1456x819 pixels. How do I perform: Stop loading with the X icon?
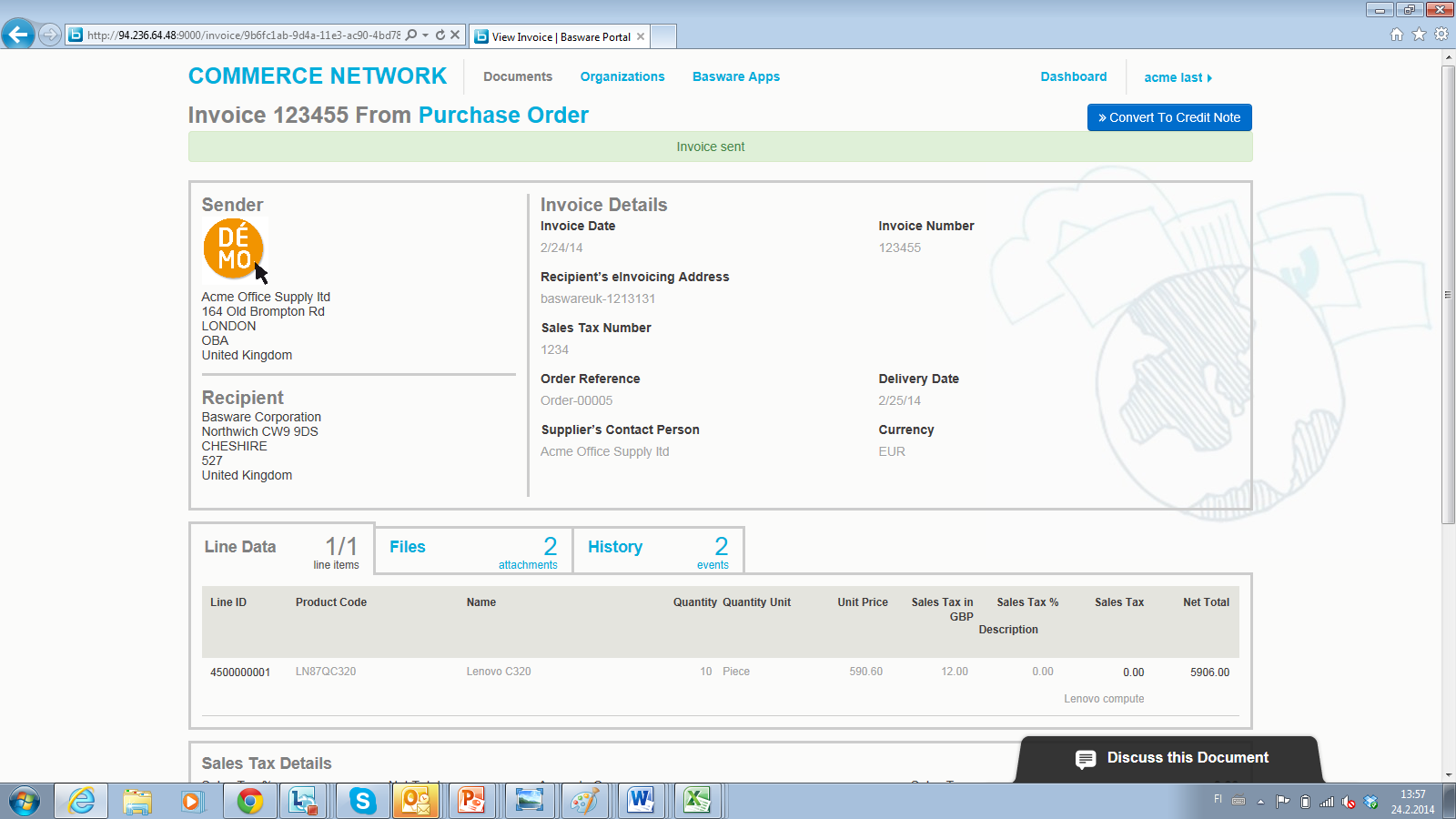click(455, 35)
